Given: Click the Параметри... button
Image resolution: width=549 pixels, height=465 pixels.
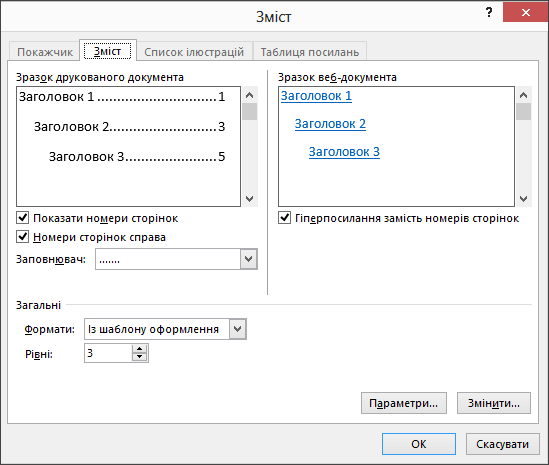Looking at the screenshot, I should click(404, 403).
